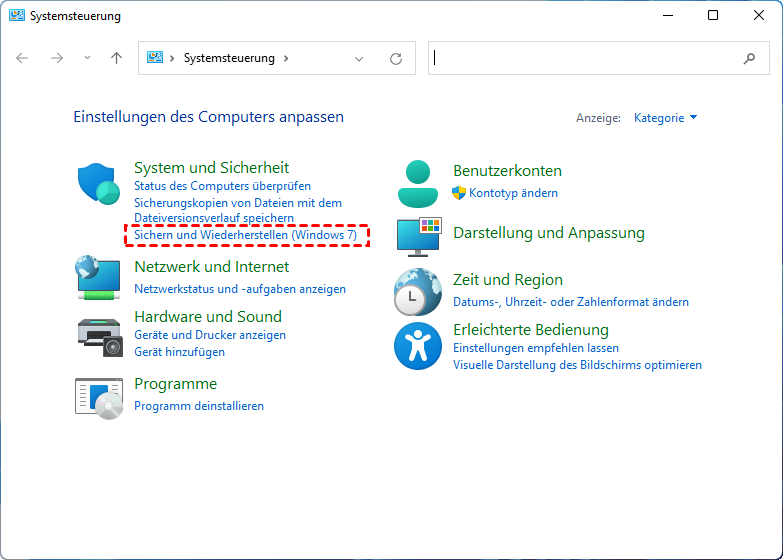Open Sichern und Wiederherstellen (Windows 7)
Screen dimensions: 783x560
coord(245,235)
